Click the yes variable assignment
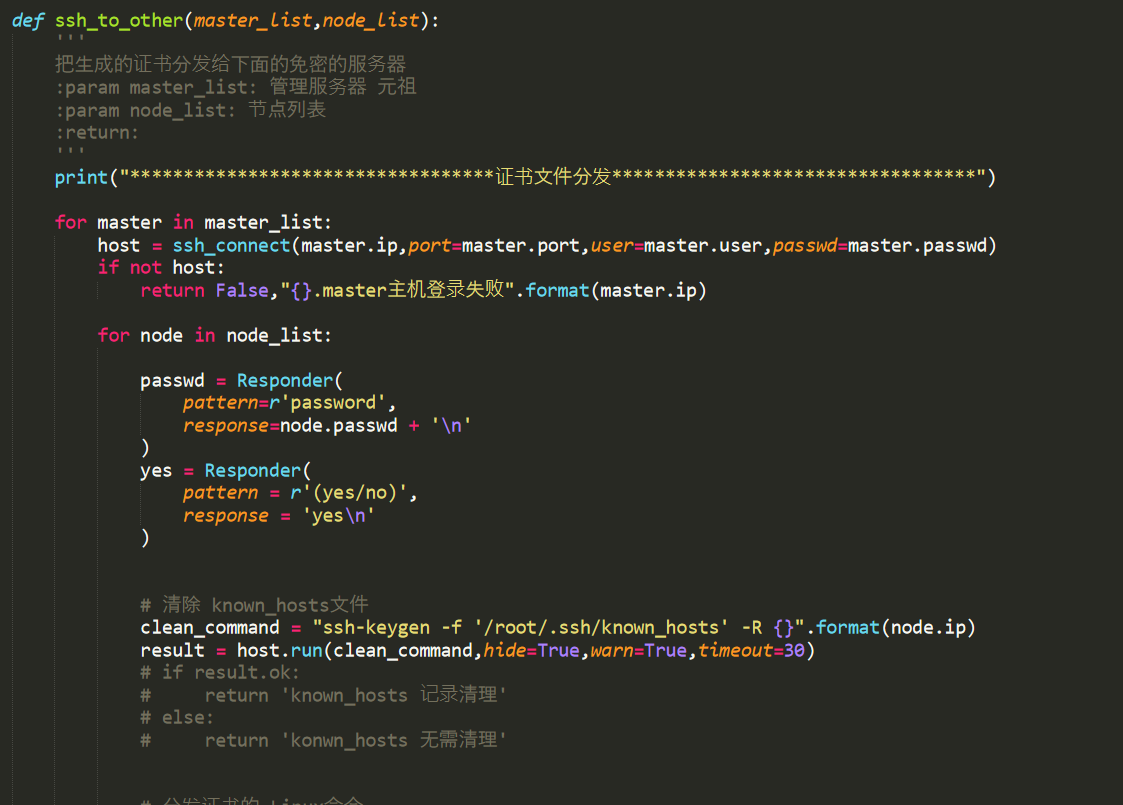 [x=156, y=471]
